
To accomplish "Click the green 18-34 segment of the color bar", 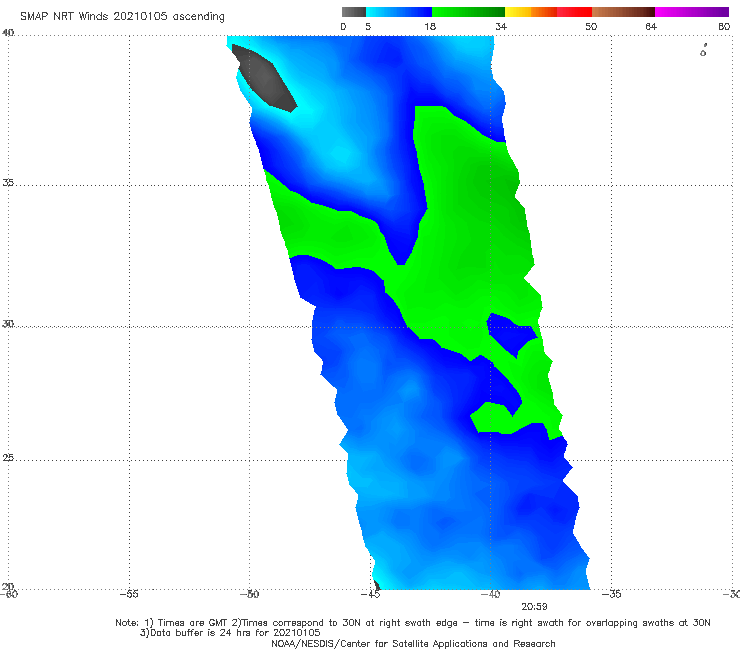I will coord(468,12).
